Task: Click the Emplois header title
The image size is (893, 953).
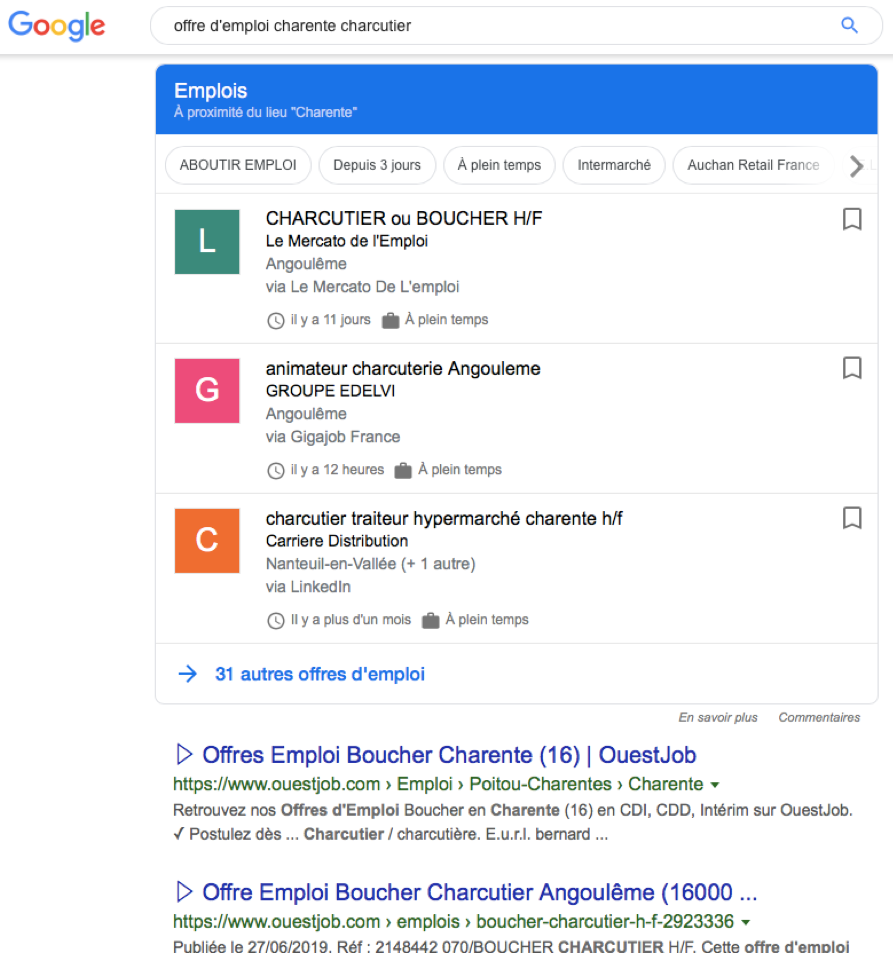Action: click(210, 91)
